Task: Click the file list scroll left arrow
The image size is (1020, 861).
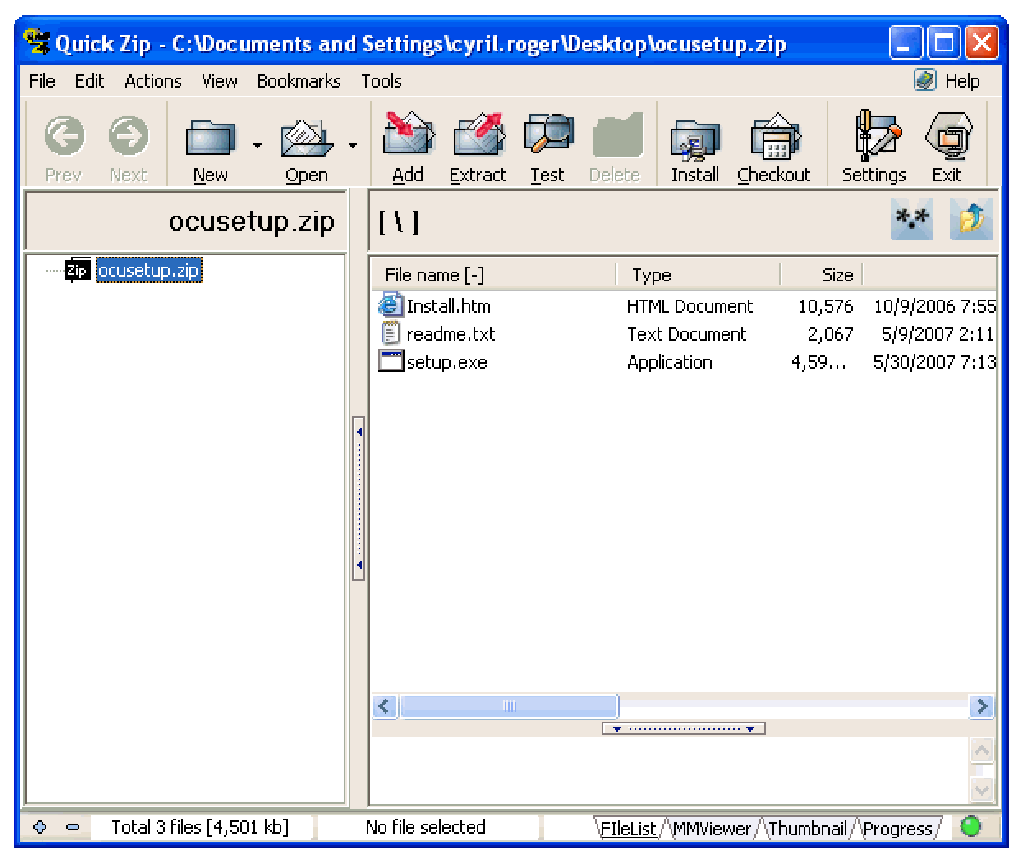Action: (384, 706)
